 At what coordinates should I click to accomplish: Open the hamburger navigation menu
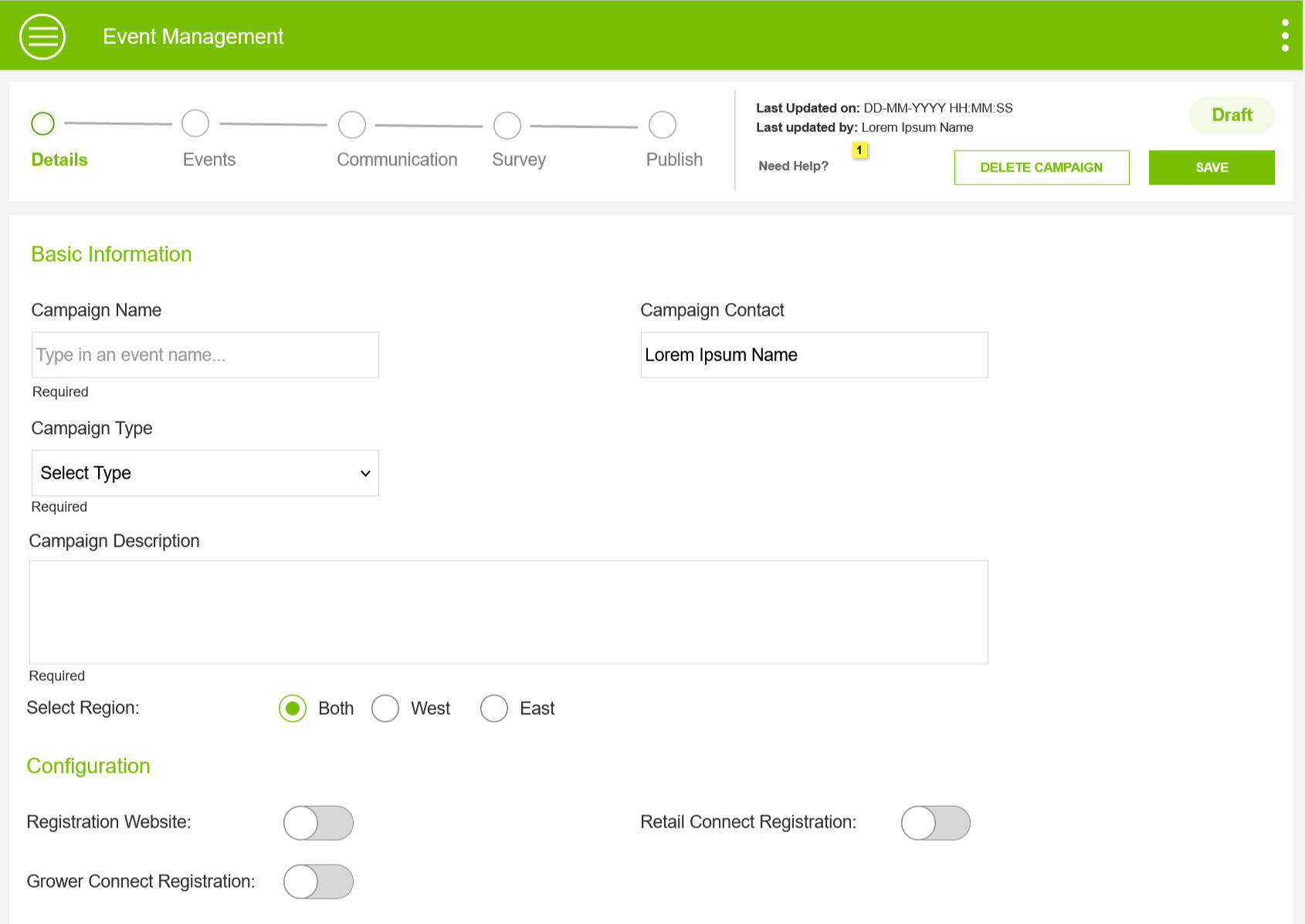[42, 36]
